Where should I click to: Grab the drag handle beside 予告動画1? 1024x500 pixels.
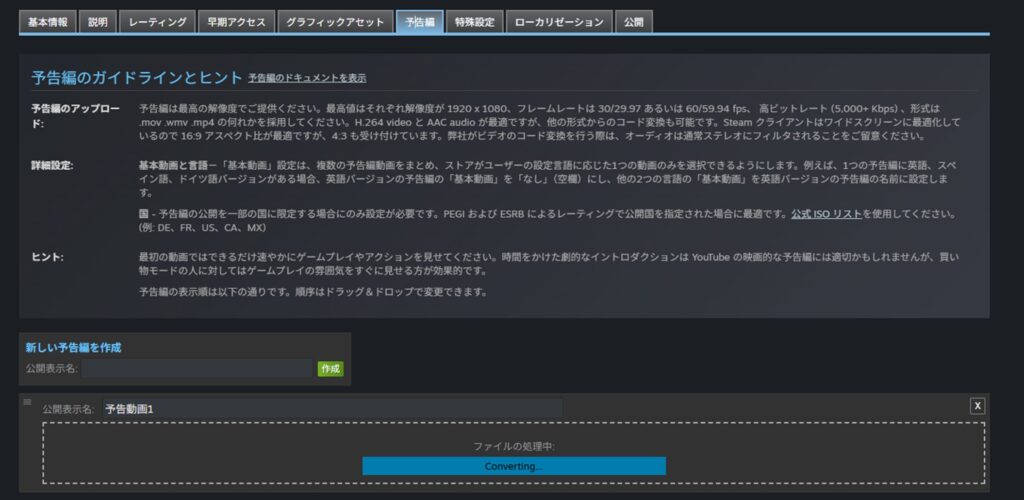point(27,401)
